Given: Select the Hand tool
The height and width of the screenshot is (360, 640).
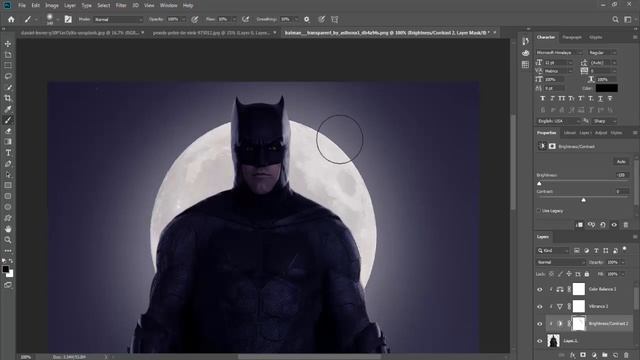Looking at the screenshot, I should point(8,229).
